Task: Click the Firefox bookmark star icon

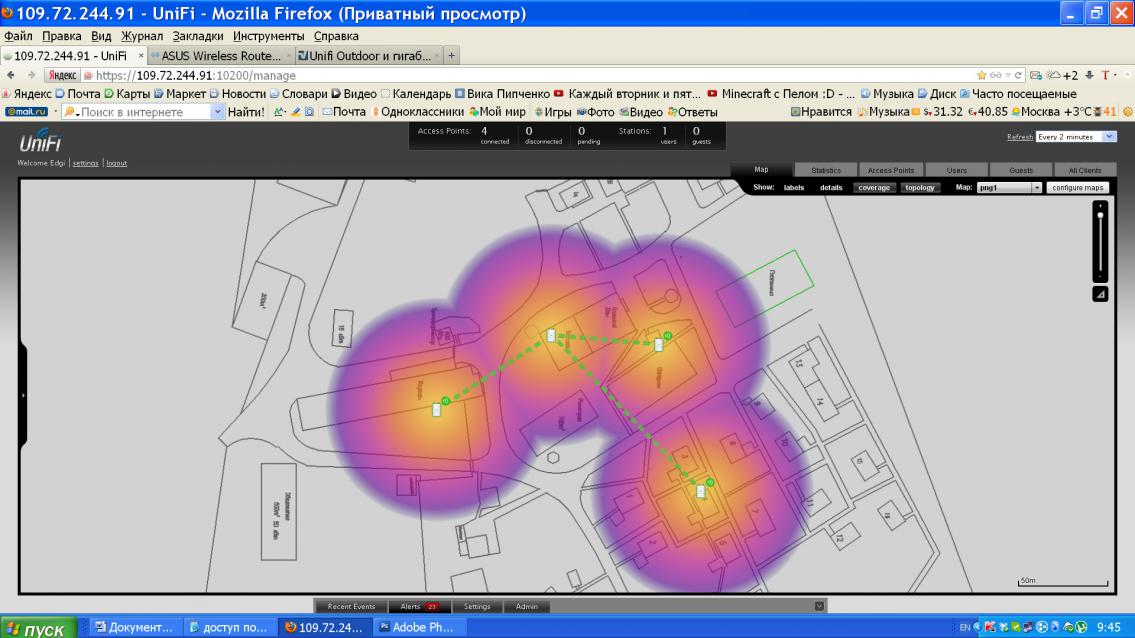Action: coord(982,75)
